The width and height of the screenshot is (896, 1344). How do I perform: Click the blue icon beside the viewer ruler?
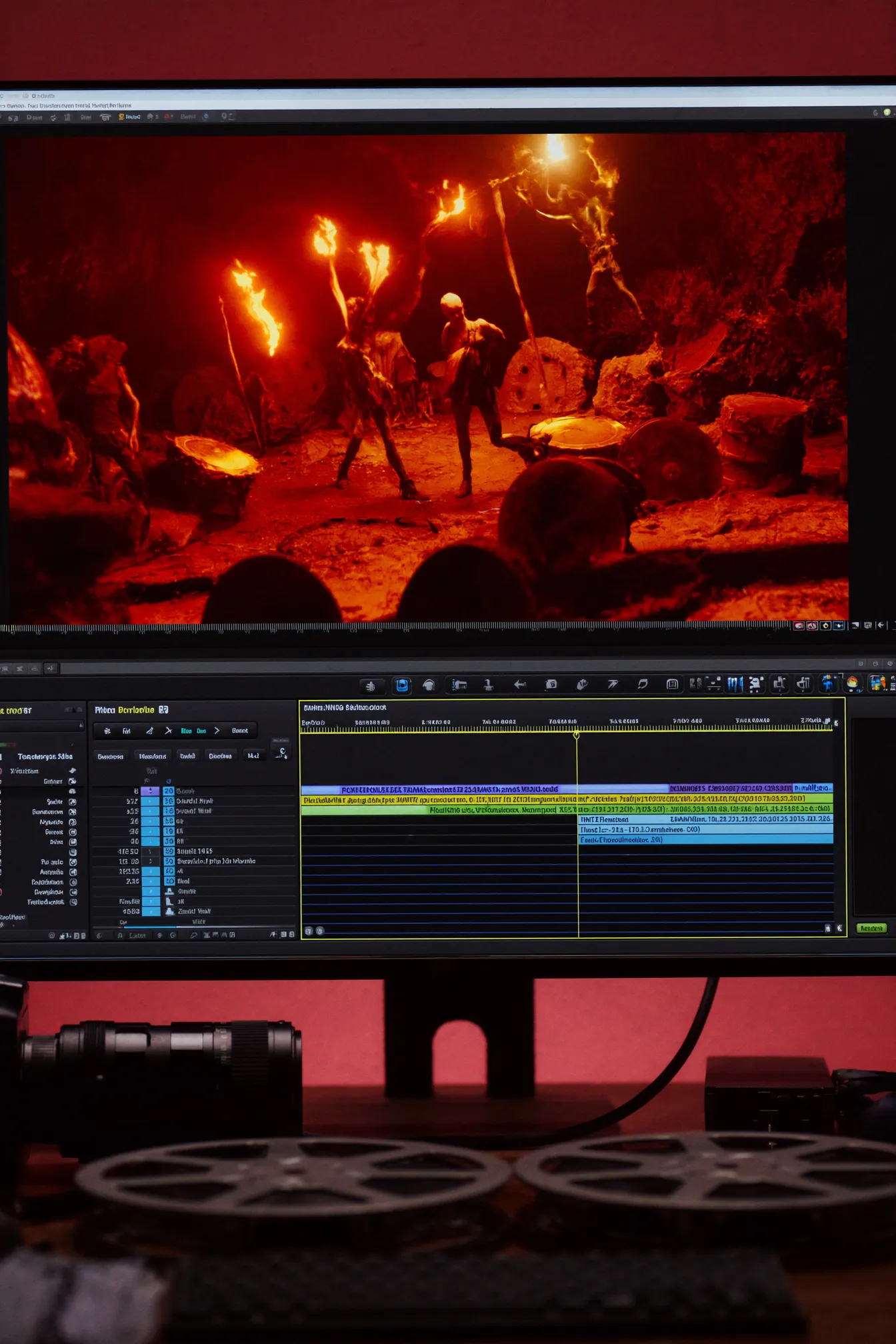click(839, 625)
